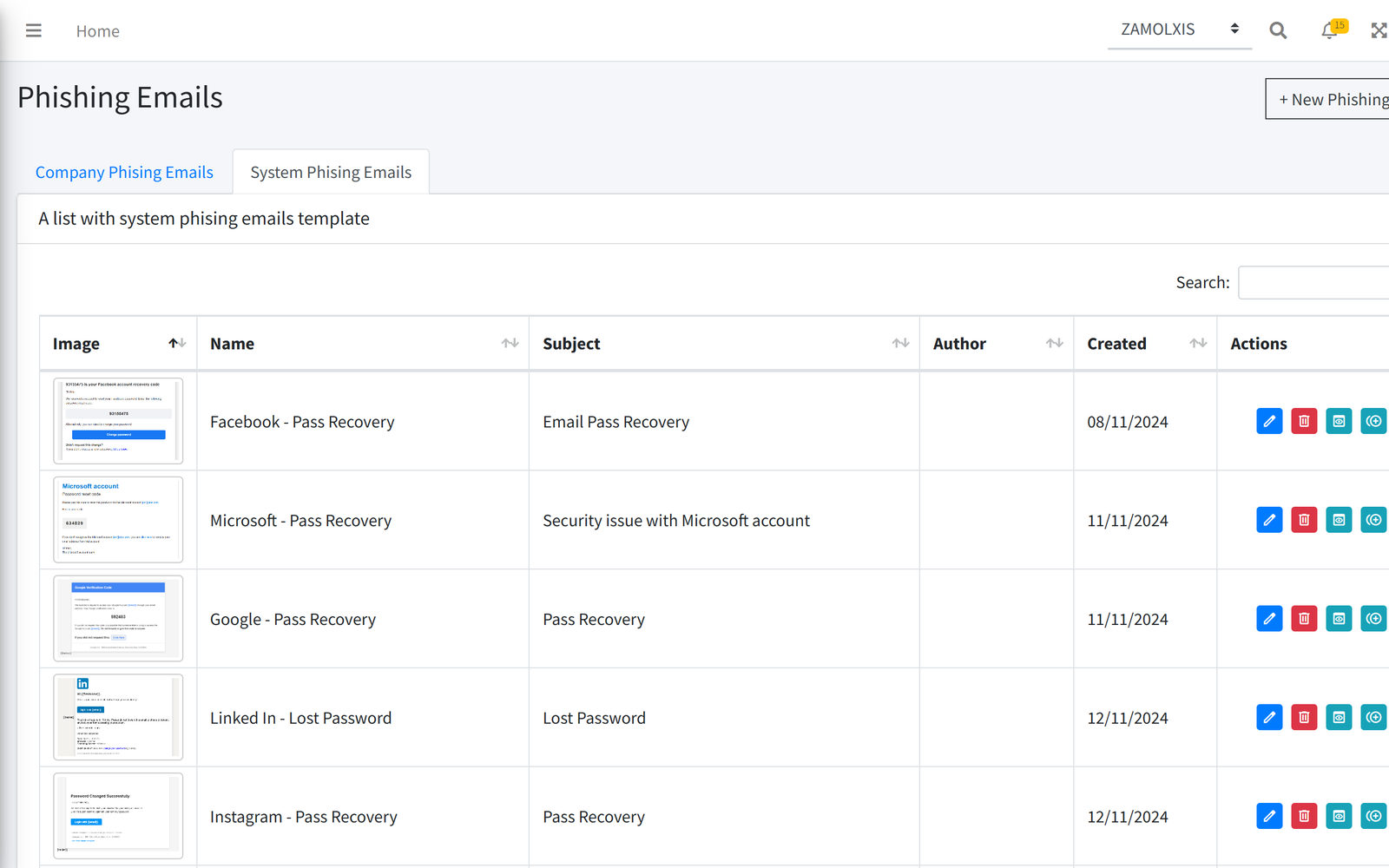The width and height of the screenshot is (1389, 868).
Task: Sort table by Created column
Action: tap(1145, 344)
